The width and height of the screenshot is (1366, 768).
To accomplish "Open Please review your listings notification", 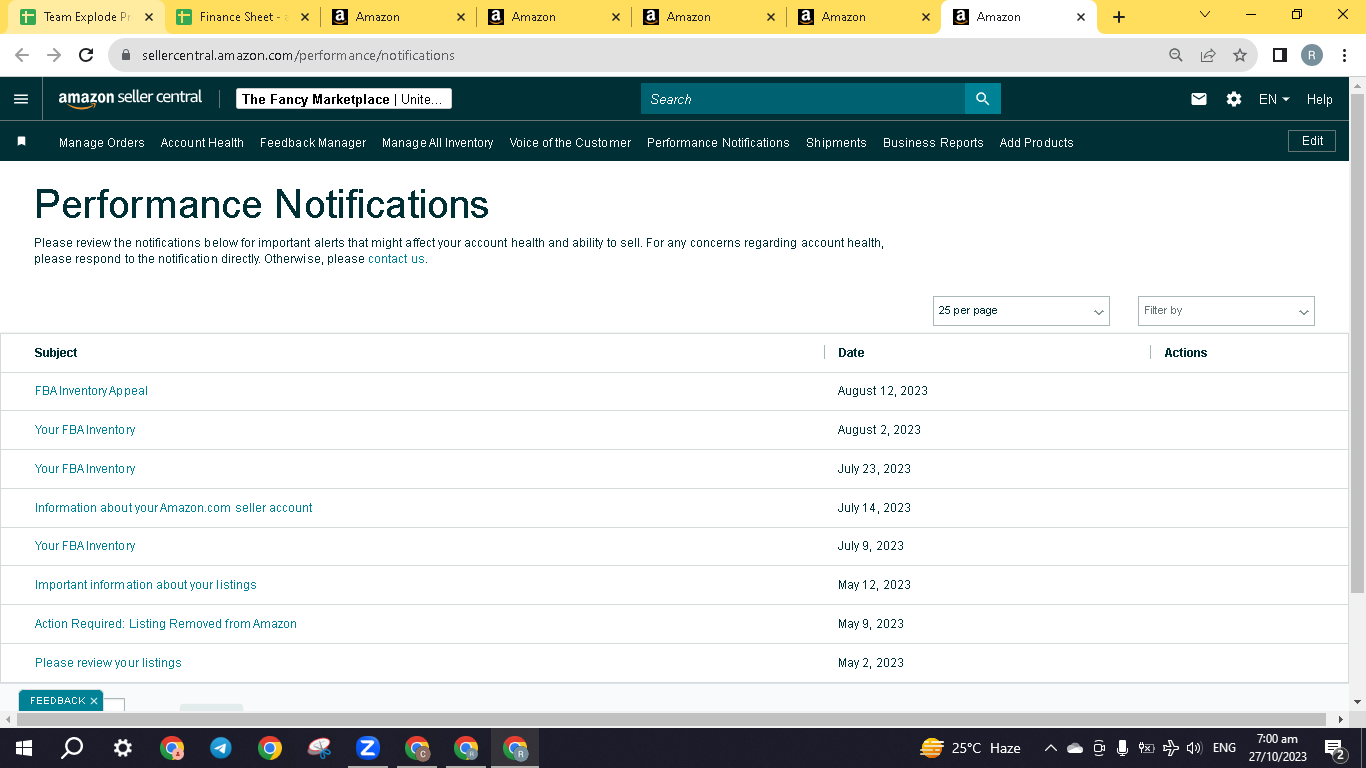I will (108, 663).
